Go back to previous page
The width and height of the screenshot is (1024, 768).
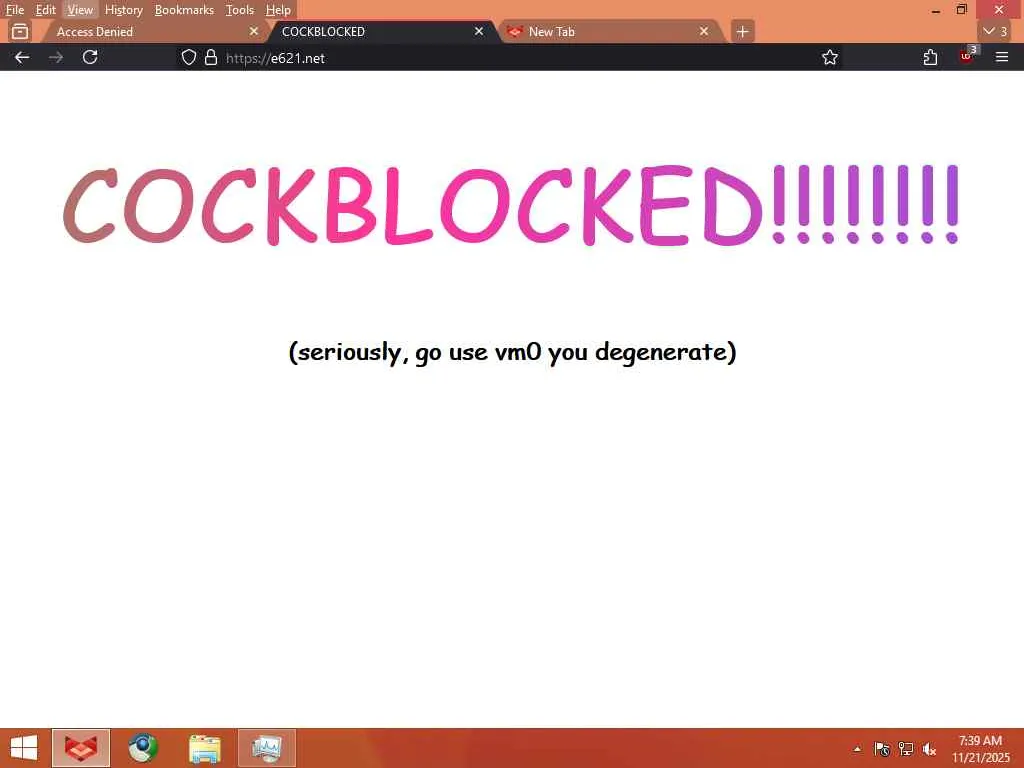pyautogui.click(x=22, y=57)
